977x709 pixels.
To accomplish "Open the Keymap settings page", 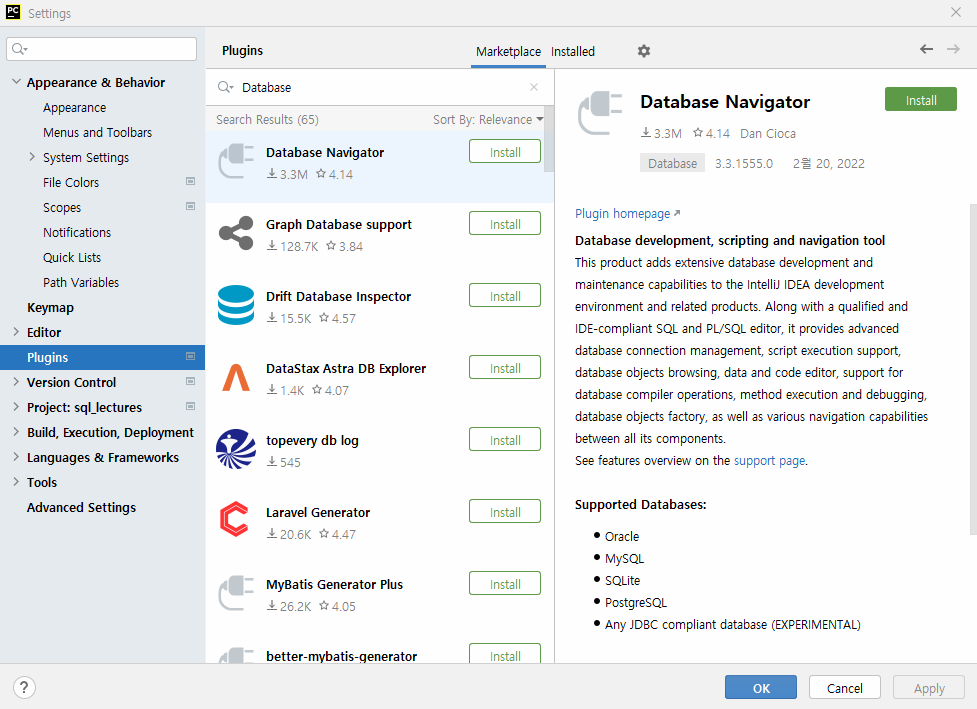I will coord(50,308).
